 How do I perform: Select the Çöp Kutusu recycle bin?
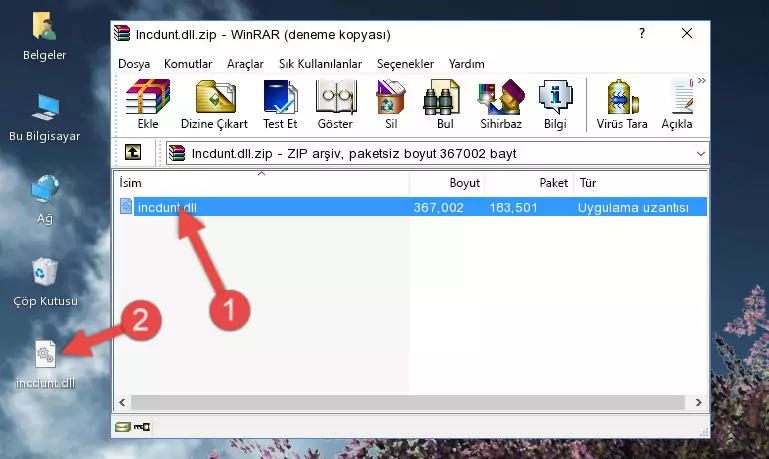45,282
